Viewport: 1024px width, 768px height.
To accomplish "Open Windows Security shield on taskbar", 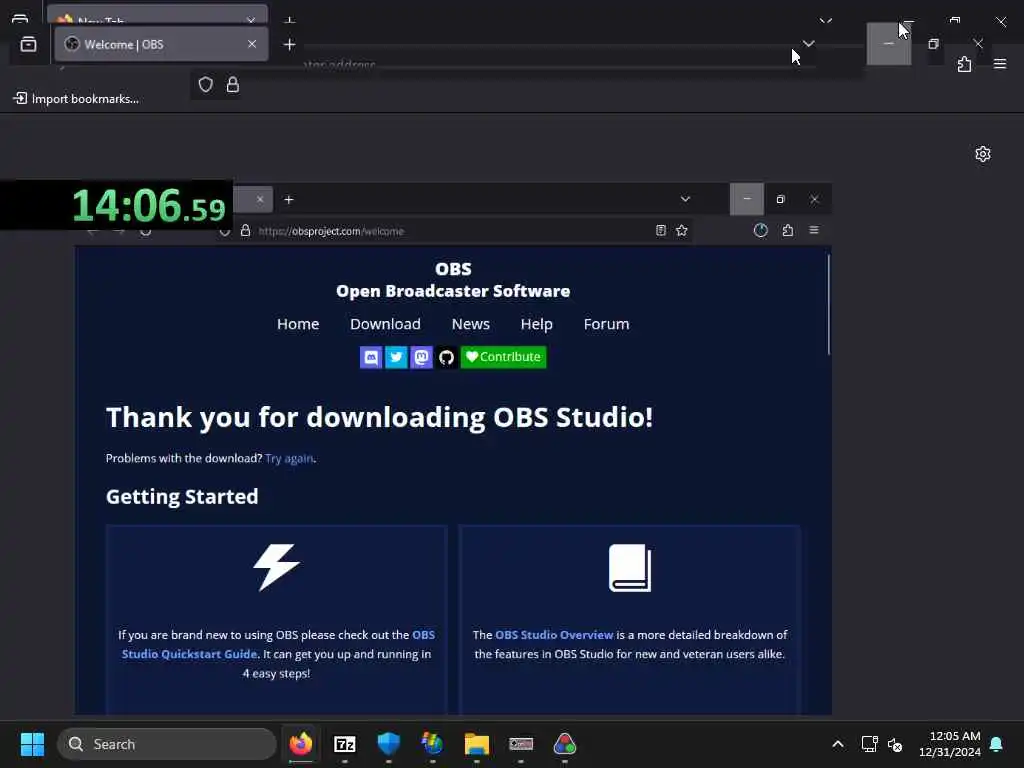I will (x=389, y=744).
